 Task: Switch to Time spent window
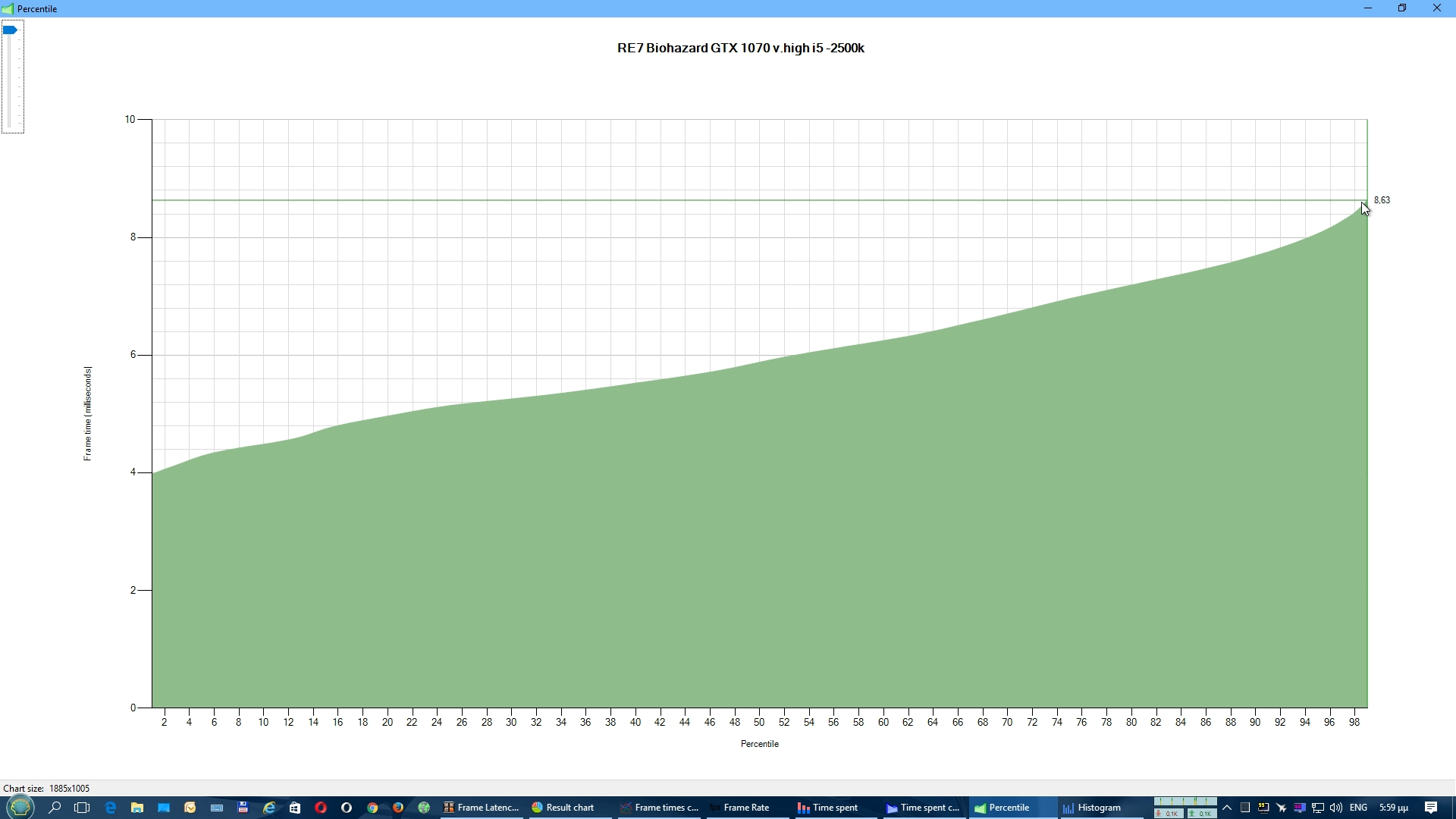point(836,808)
